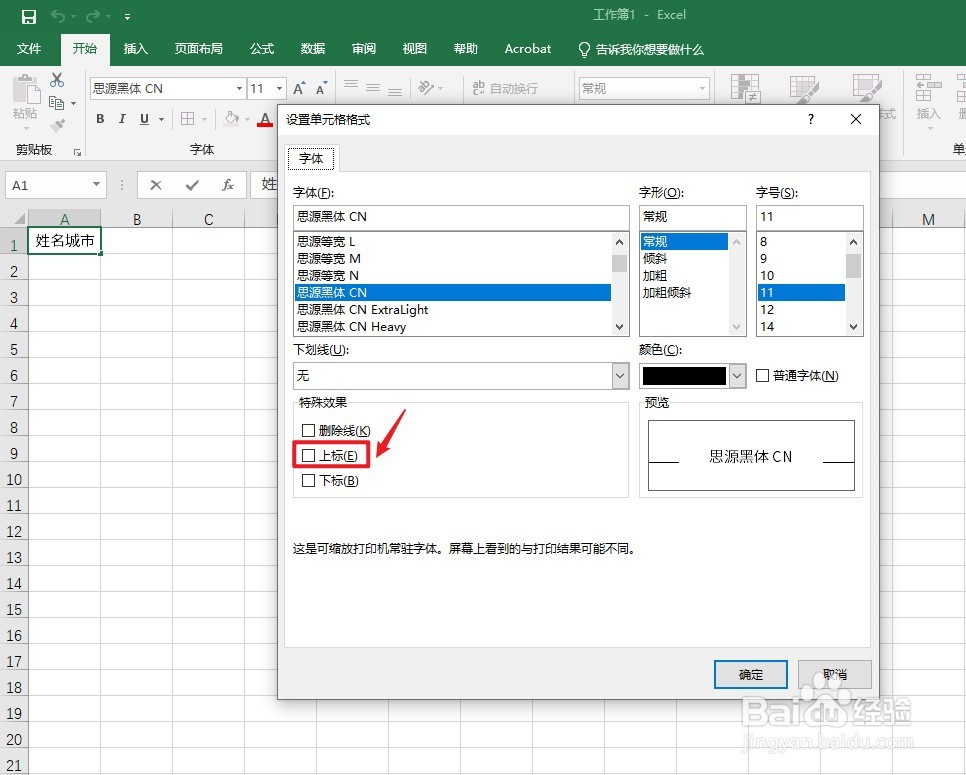This screenshot has height=775, width=966.
Task: Click the Cut scissors icon
Action: 57,79
